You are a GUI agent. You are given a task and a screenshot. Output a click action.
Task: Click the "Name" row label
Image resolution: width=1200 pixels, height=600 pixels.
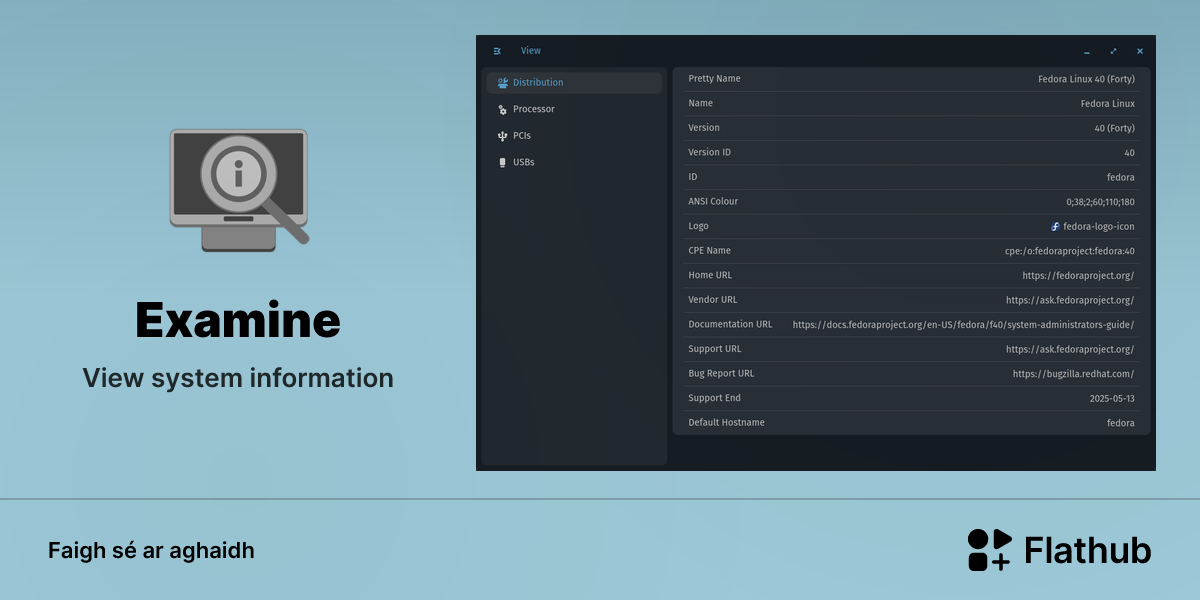tap(700, 103)
